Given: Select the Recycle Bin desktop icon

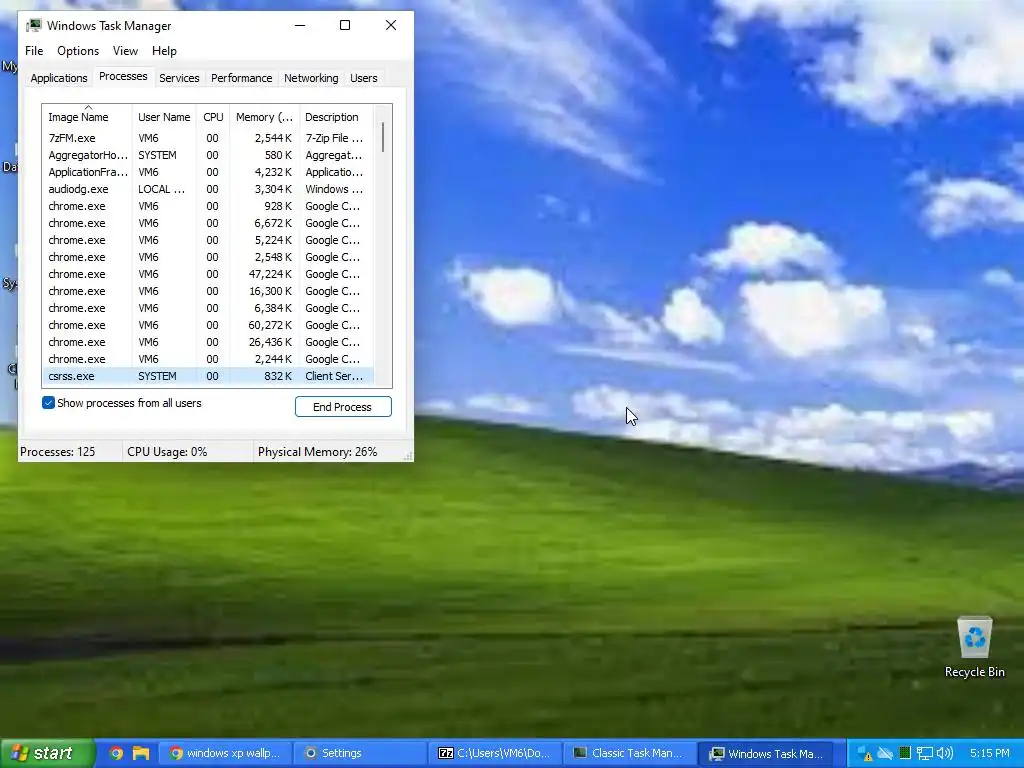Looking at the screenshot, I should pyautogui.click(x=974, y=647).
